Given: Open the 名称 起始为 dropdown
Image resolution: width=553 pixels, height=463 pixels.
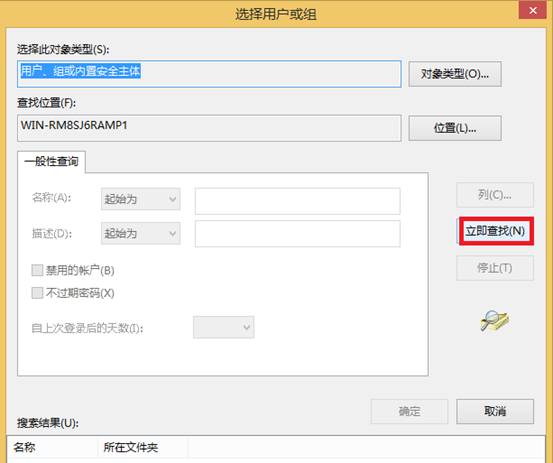Looking at the screenshot, I should [x=141, y=199].
